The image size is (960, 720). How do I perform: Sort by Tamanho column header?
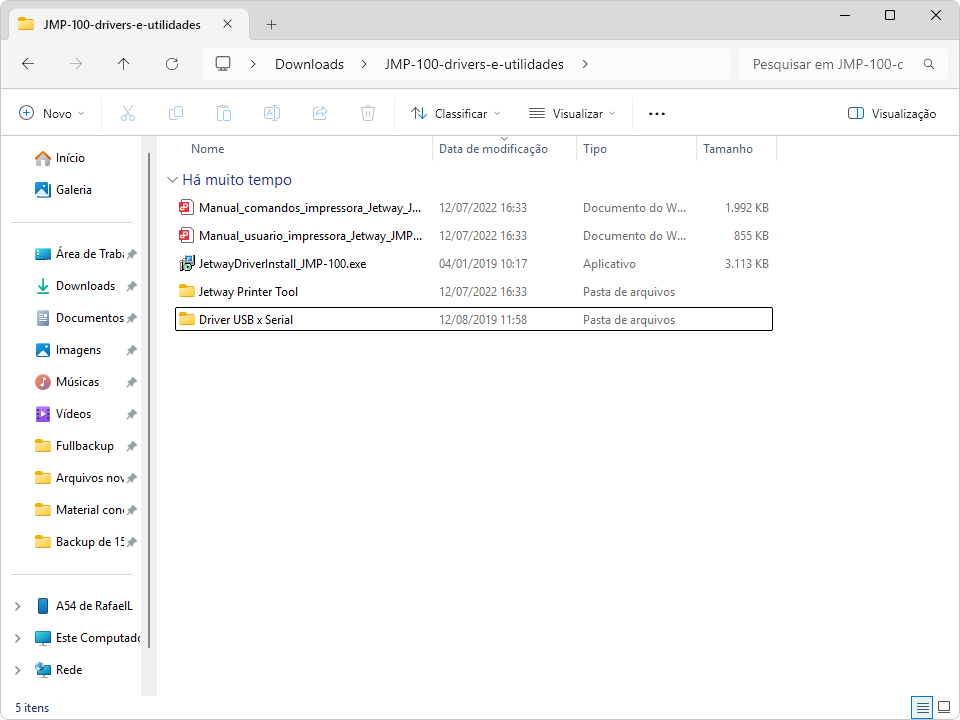(727, 149)
